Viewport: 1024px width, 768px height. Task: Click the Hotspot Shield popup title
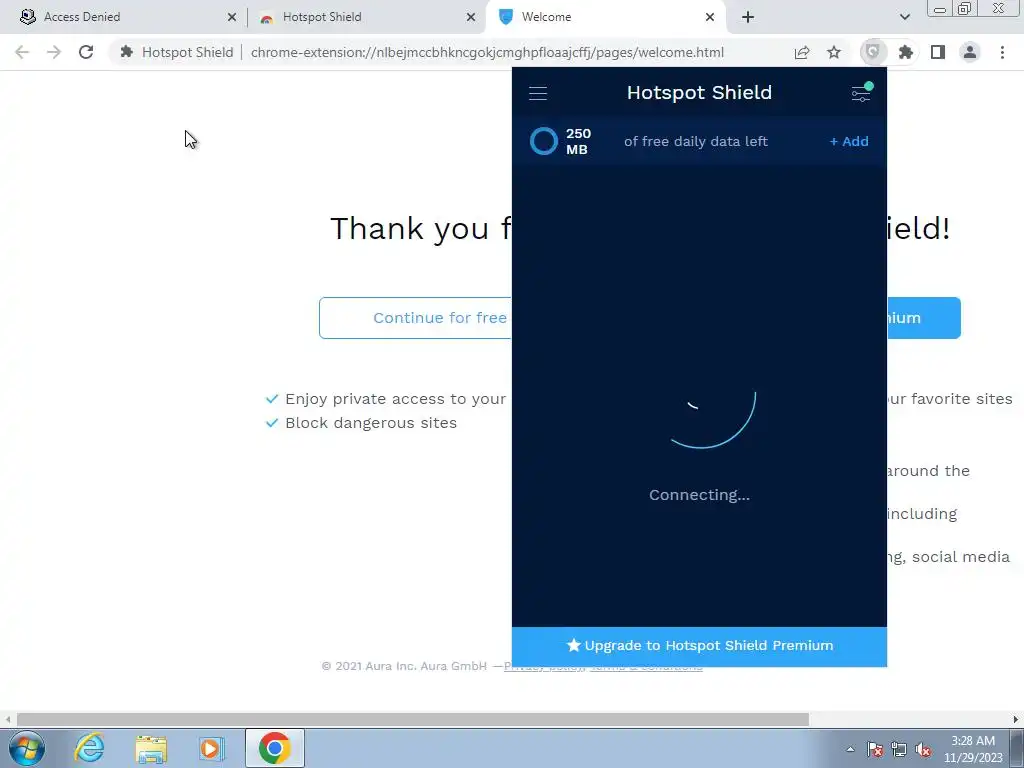point(699,93)
